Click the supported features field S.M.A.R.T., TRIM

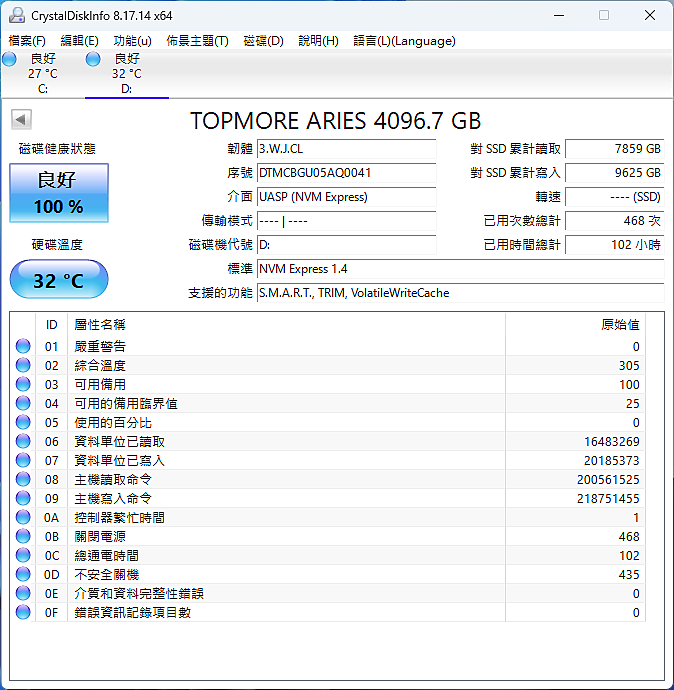(461, 293)
